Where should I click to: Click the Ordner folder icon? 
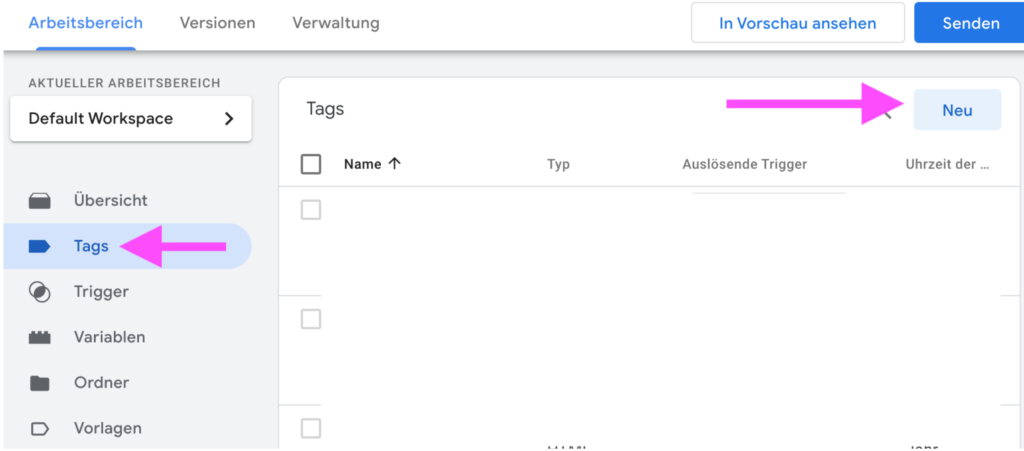pyautogui.click(x=40, y=383)
